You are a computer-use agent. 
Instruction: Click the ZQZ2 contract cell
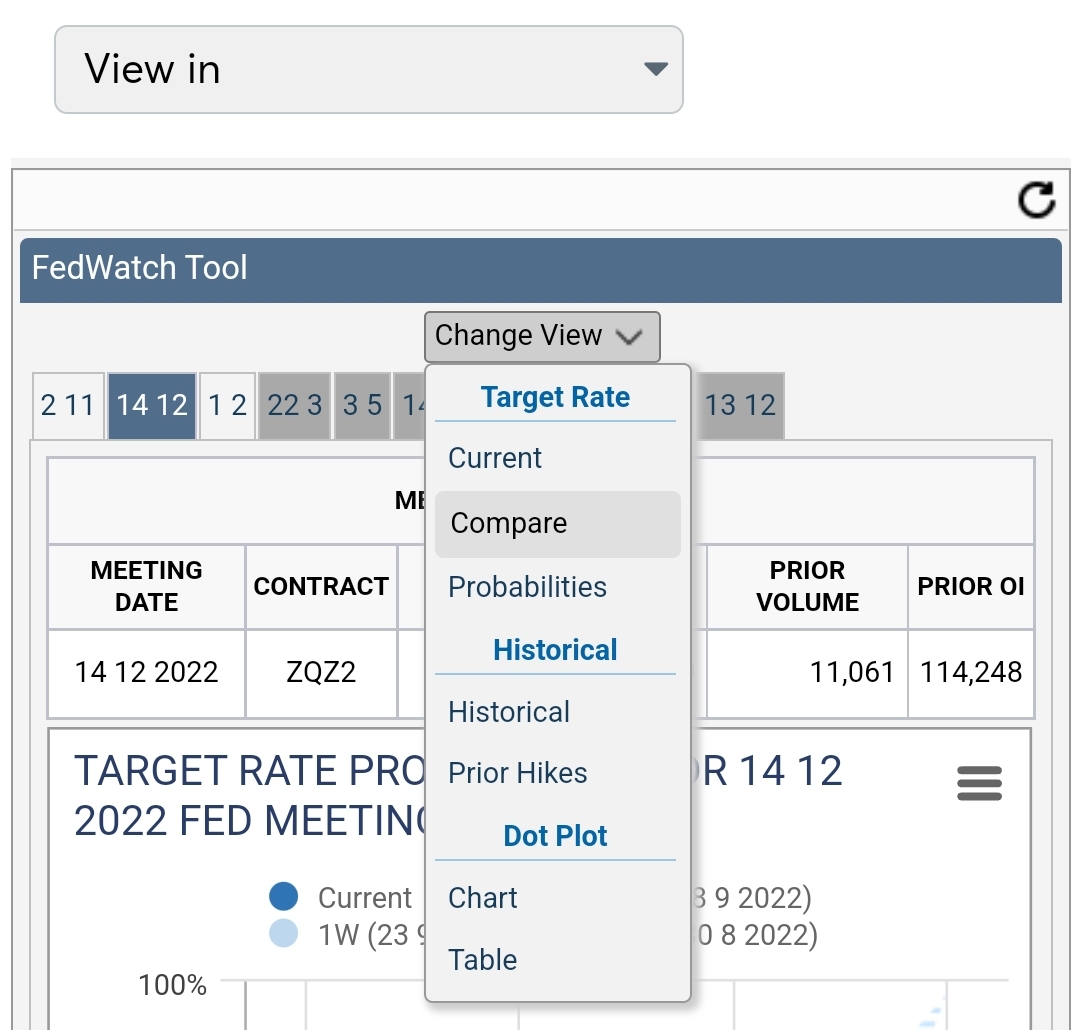click(321, 672)
